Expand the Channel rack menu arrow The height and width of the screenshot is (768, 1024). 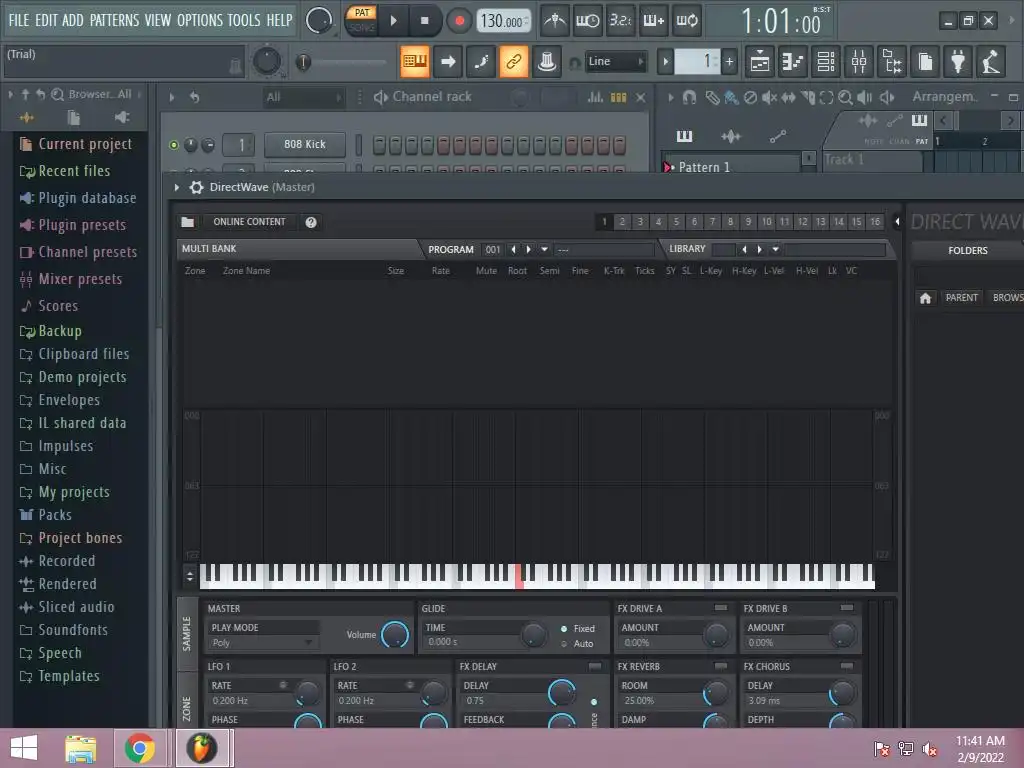click(x=172, y=97)
